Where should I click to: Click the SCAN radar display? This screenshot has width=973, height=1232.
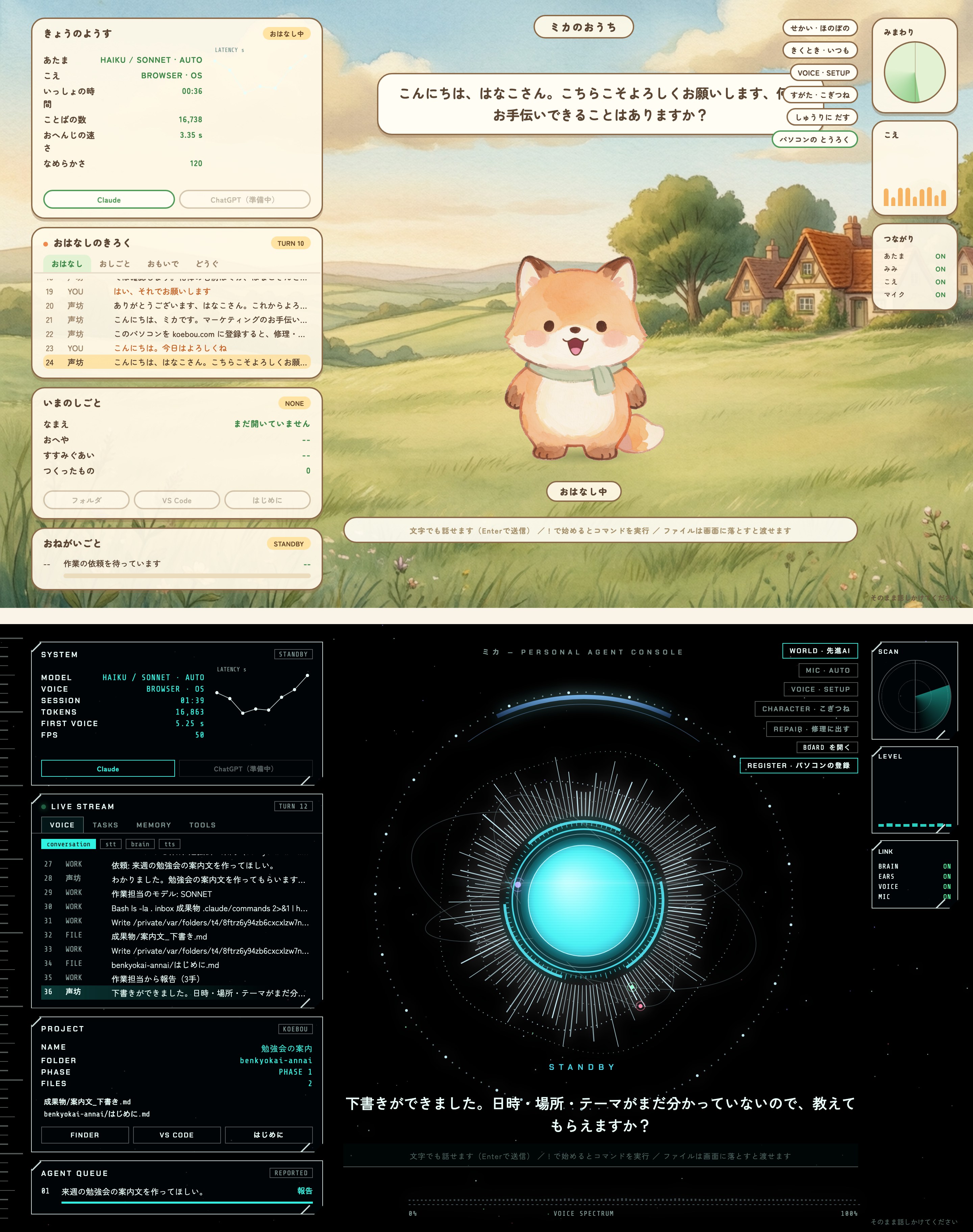click(915, 696)
